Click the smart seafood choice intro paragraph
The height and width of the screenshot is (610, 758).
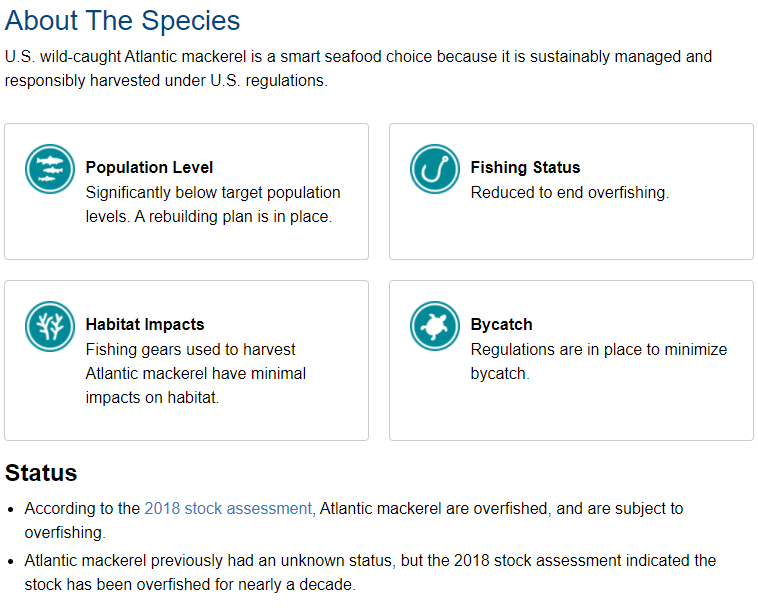[x=358, y=68]
